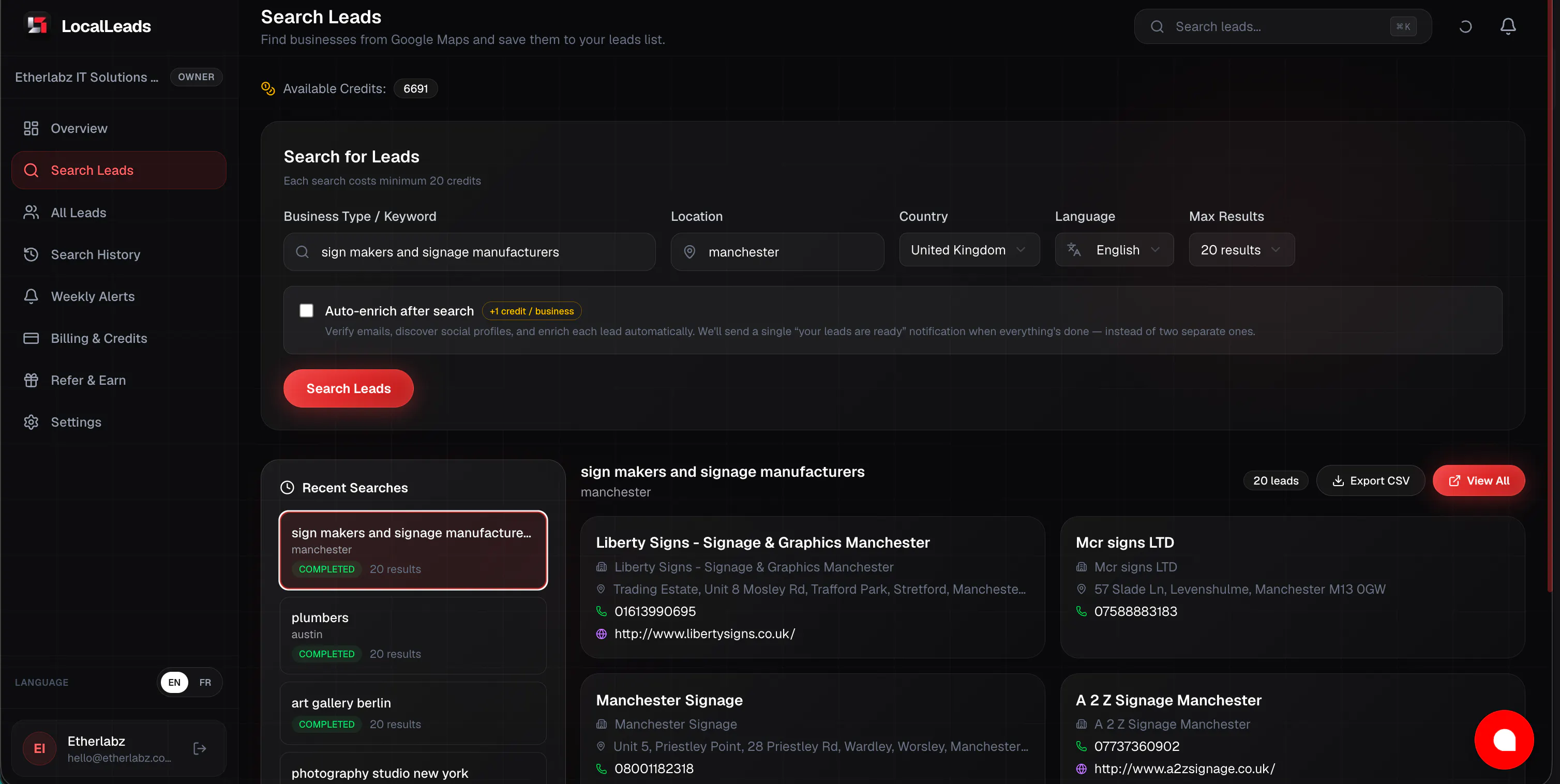Enable Auto-enrich after search checkbox
Viewport: 1560px width, 784px height.
pyautogui.click(x=306, y=311)
